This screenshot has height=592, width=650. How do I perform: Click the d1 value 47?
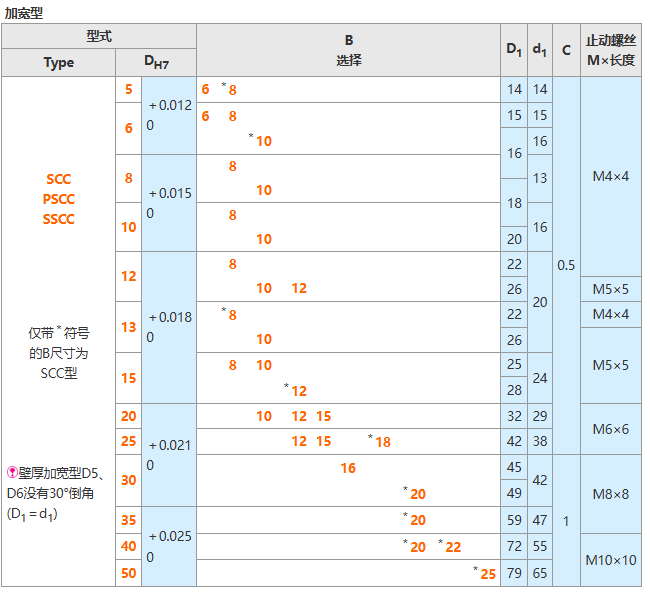pyautogui.click(x=540, y=520)
